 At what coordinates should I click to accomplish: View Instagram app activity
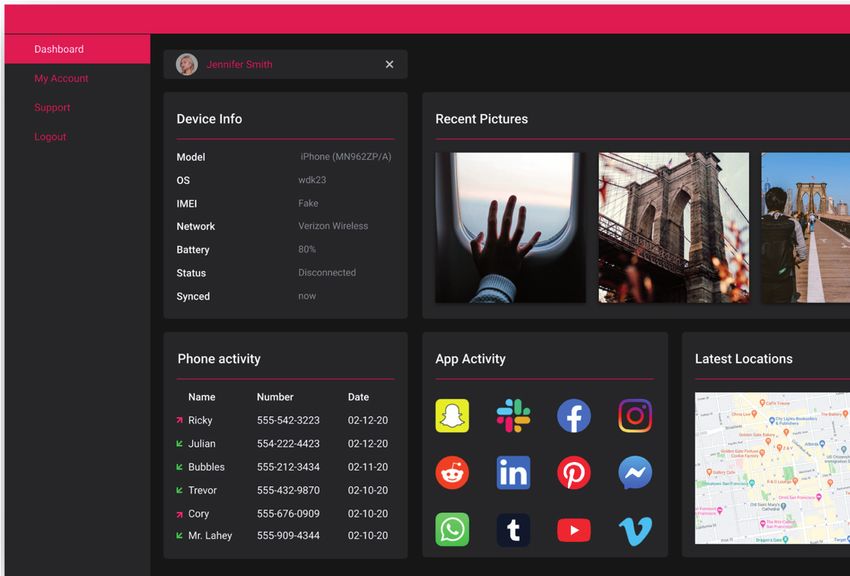coord(635,416)
